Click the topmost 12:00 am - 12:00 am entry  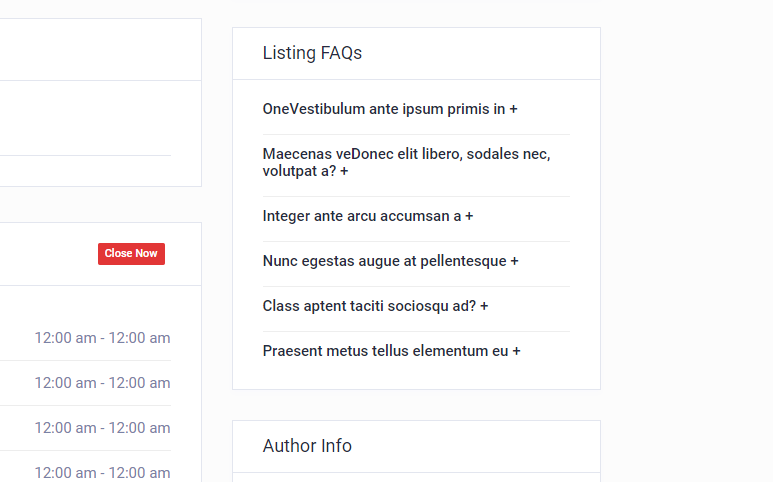coord(102,338)
